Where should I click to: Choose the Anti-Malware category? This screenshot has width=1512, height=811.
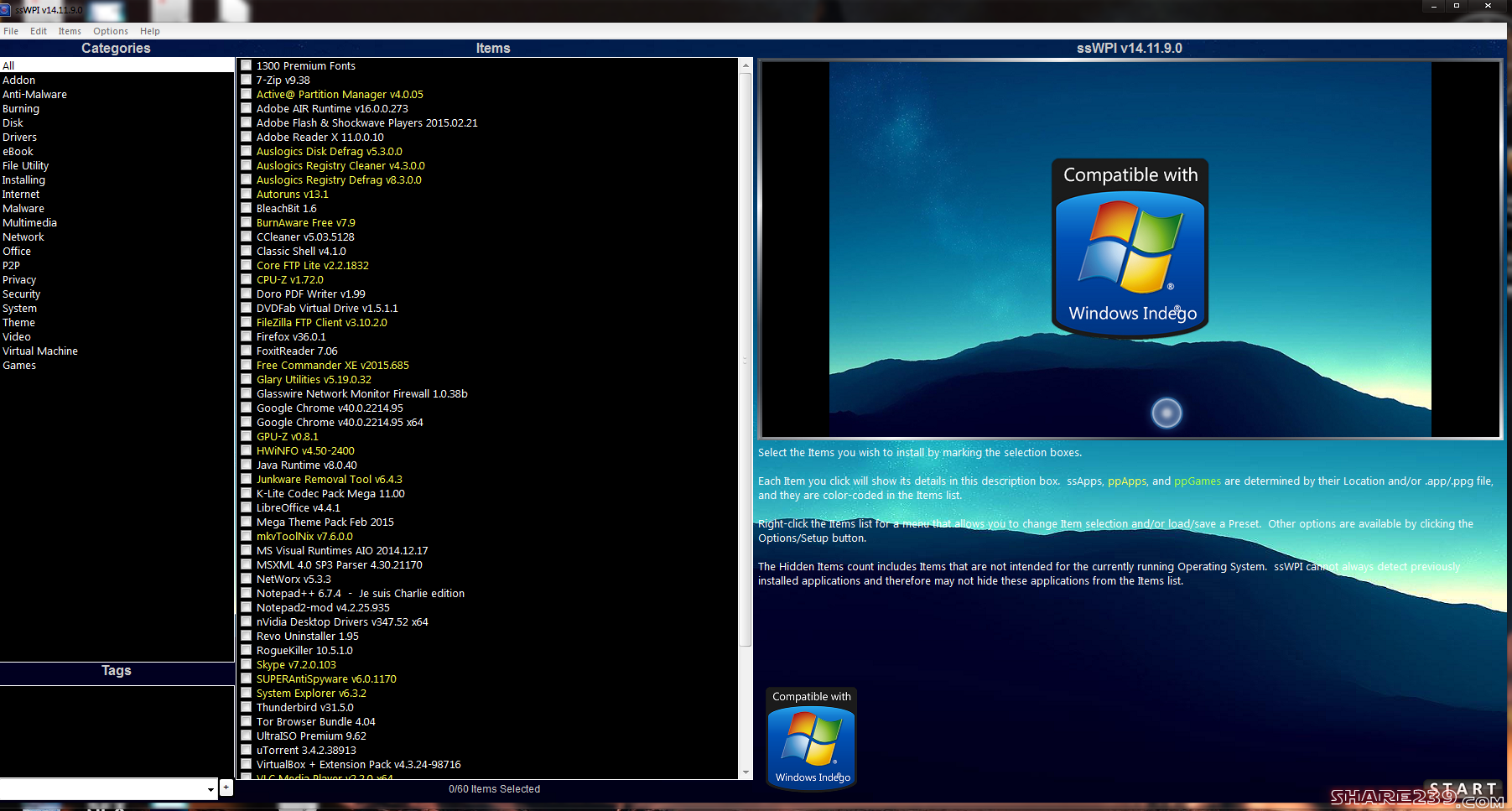click(34, 94)
